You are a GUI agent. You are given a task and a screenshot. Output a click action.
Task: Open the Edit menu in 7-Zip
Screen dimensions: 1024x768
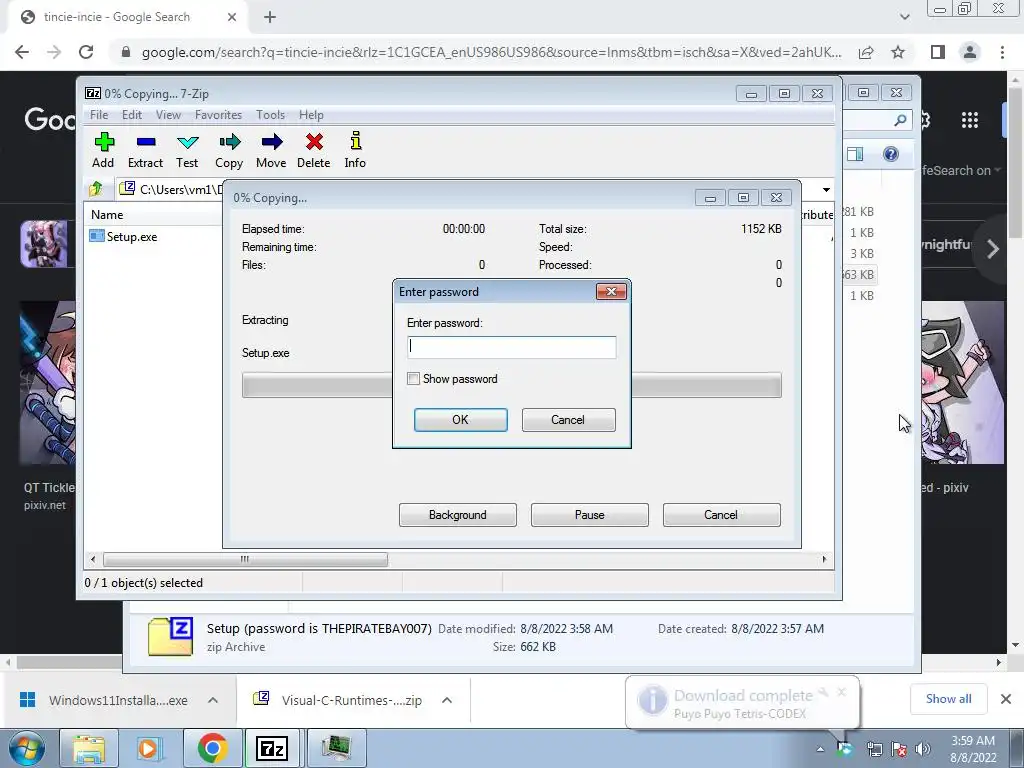pyautogui.click(x=132, y=115)
